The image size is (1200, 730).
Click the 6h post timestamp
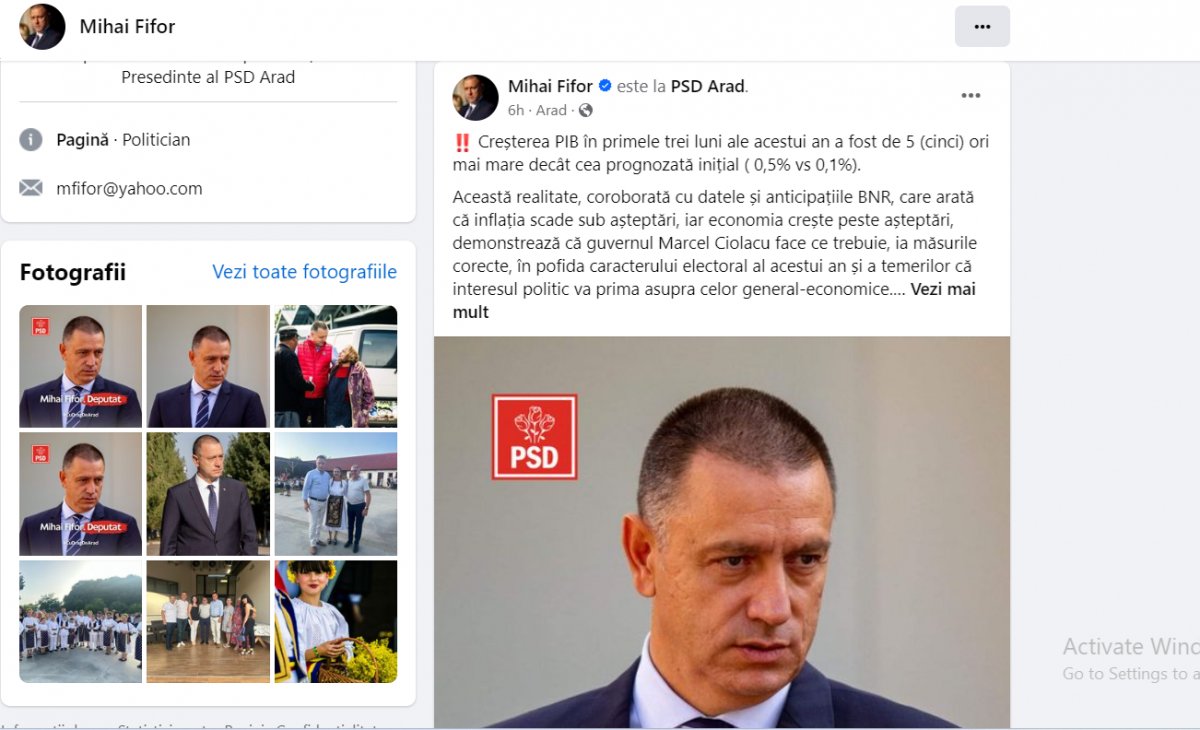pyautogui.click(x=515, y=110)
